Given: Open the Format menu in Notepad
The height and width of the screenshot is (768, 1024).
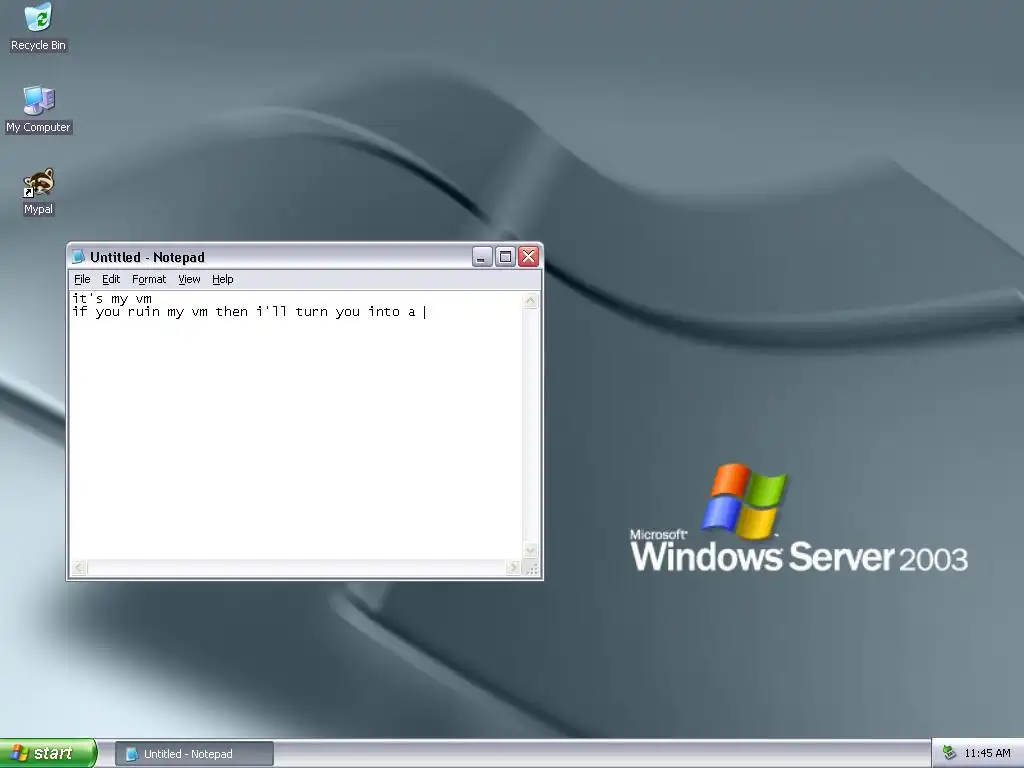Looking at the screenshot, I should tap(149, 280).
